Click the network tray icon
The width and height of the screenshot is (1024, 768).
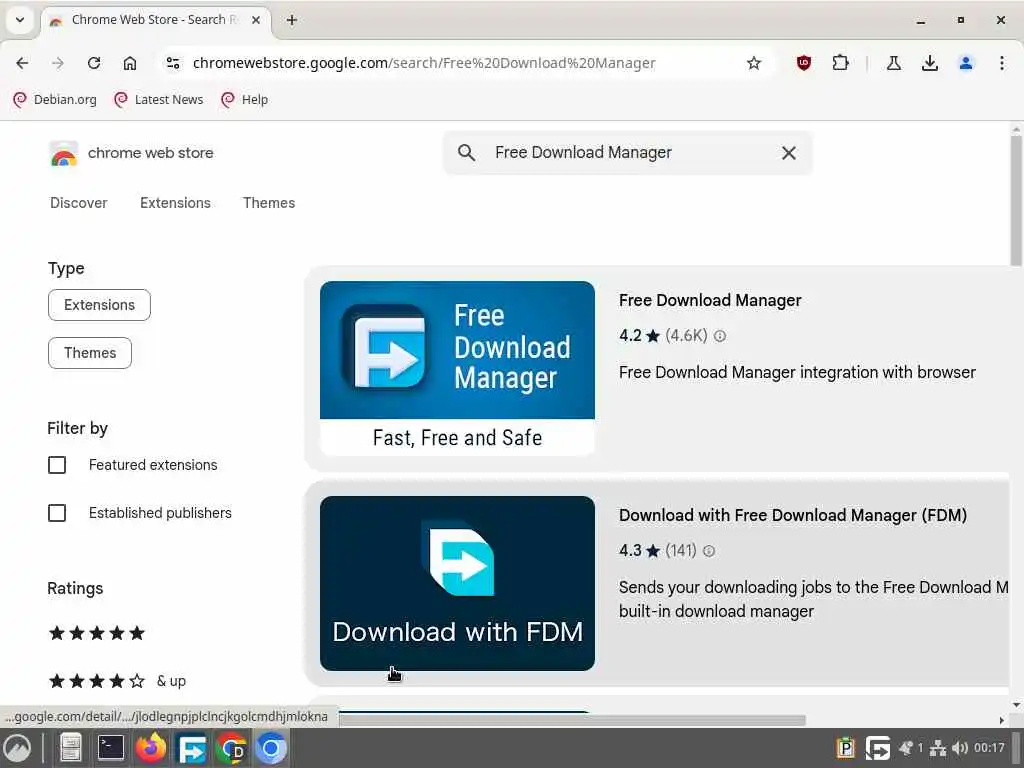[938, 748]
